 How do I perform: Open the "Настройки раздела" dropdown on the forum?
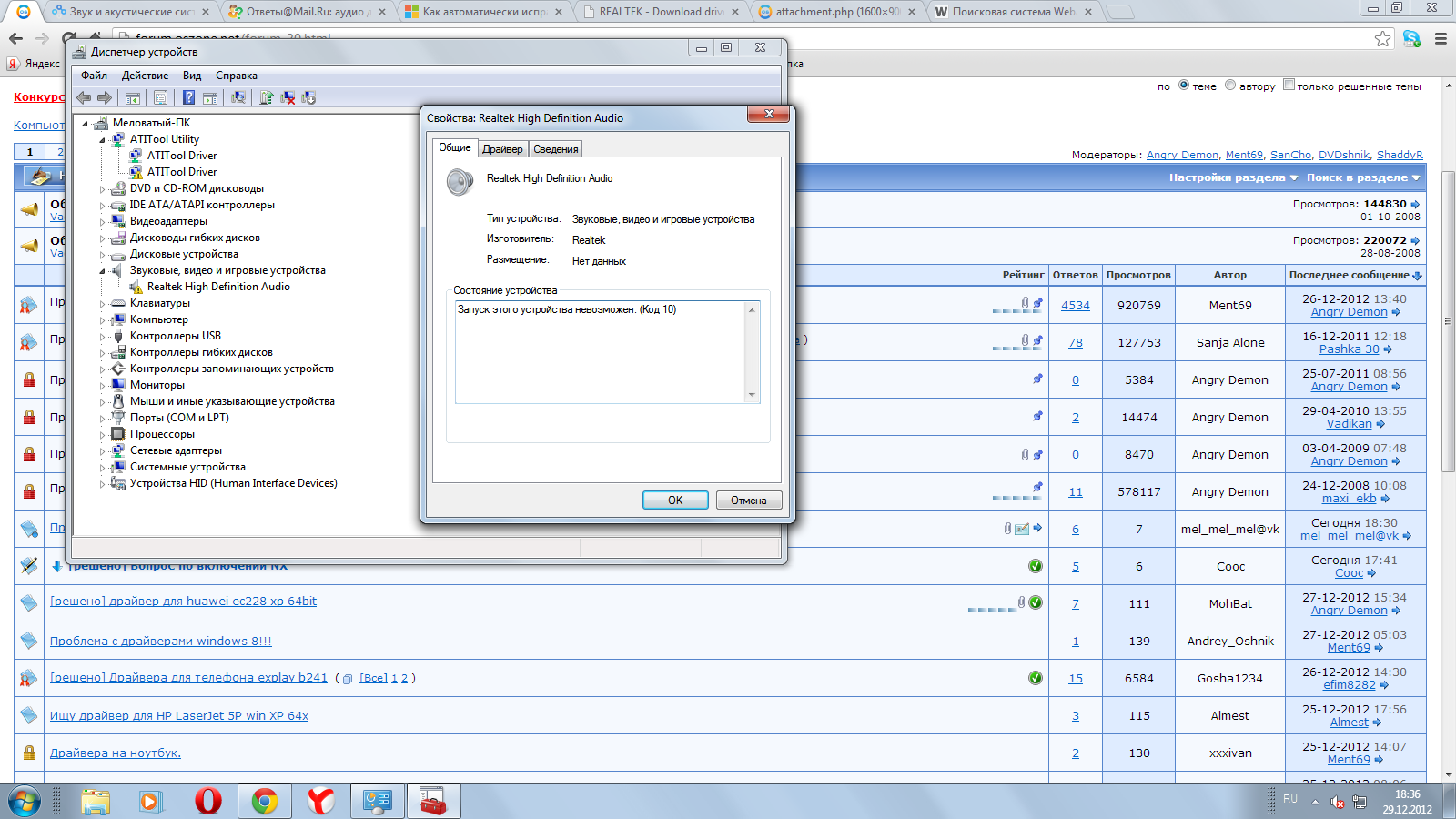pyautogui.click(x=1233, y=177)
